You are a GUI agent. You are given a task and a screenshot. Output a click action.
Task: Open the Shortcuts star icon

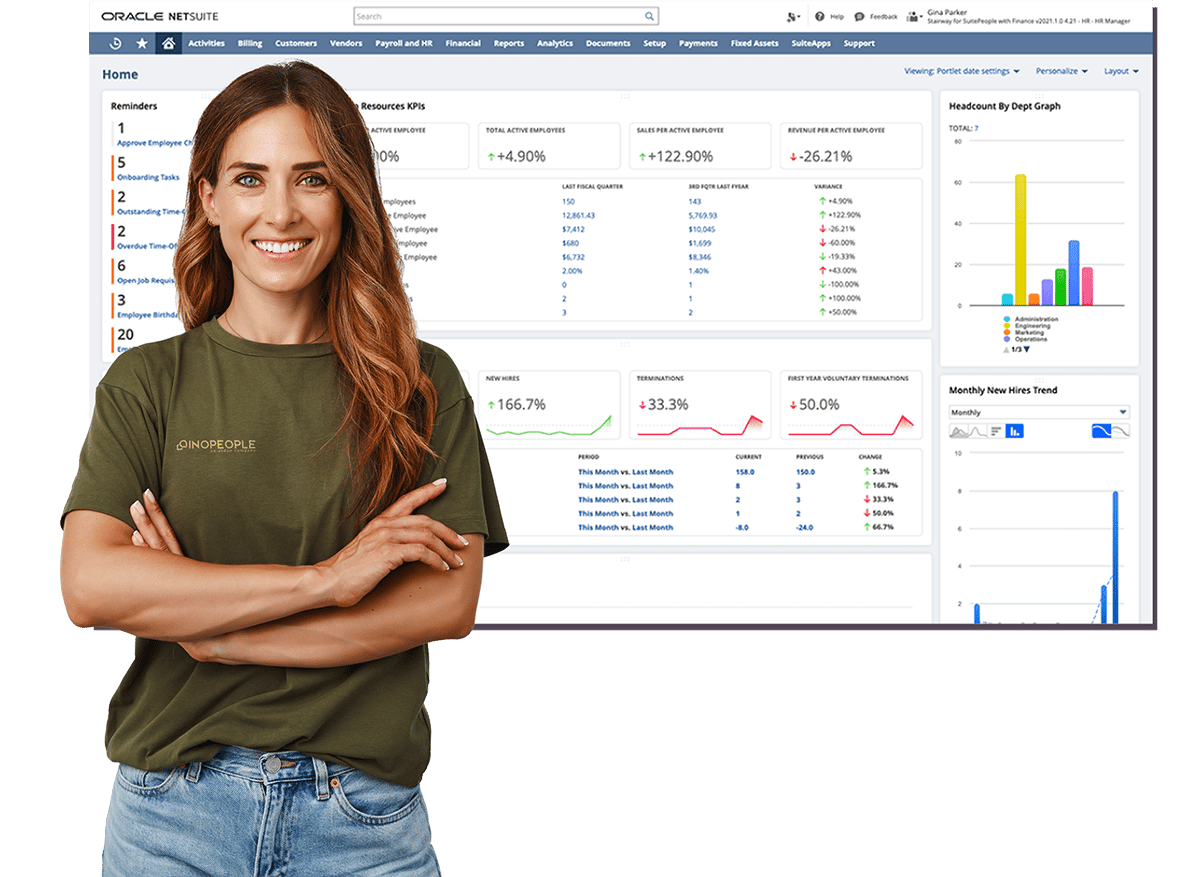tap(142, 44)
